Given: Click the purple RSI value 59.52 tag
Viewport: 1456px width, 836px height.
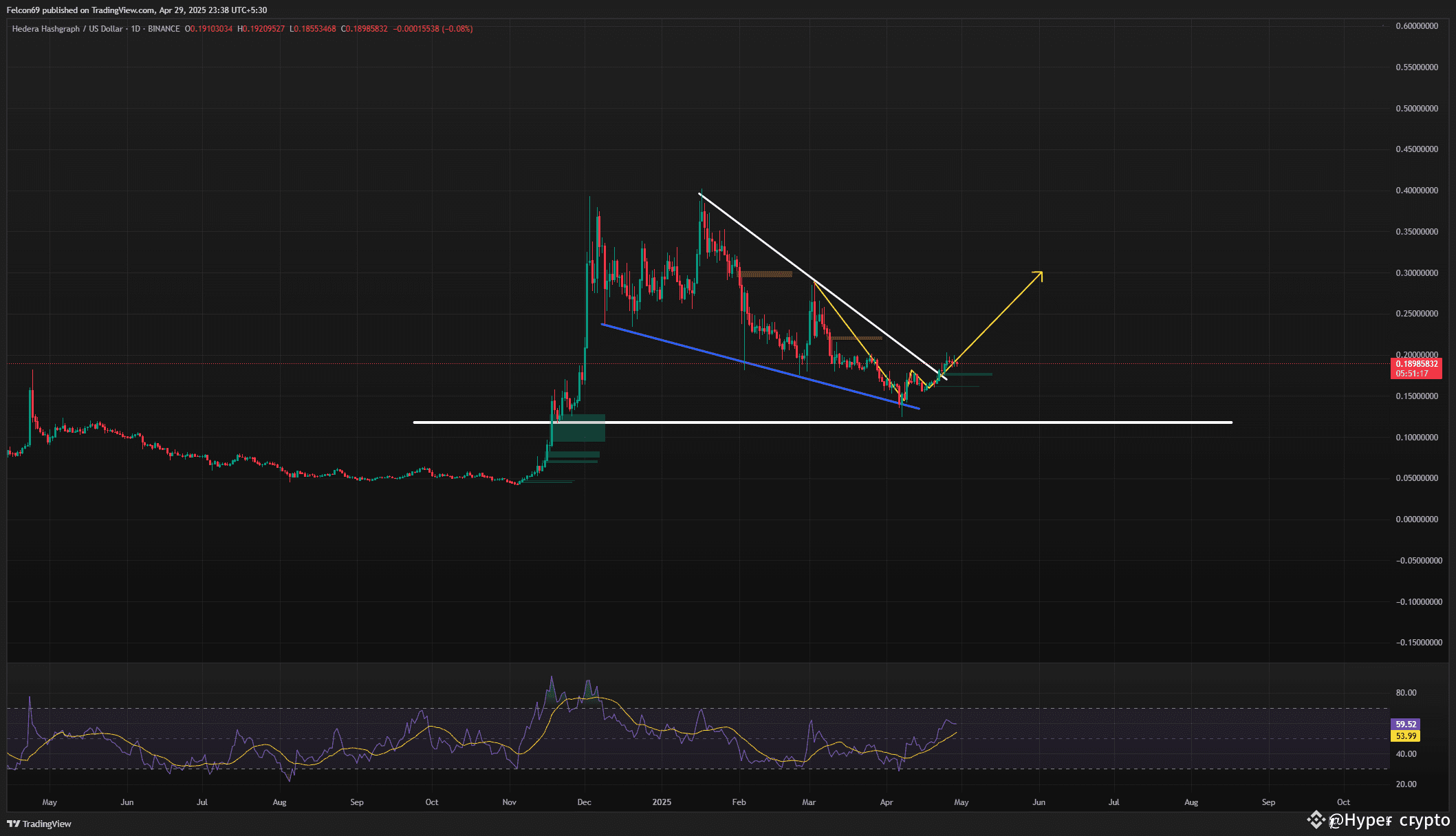Looking at the screenshot, I should tap(1405, 724).
